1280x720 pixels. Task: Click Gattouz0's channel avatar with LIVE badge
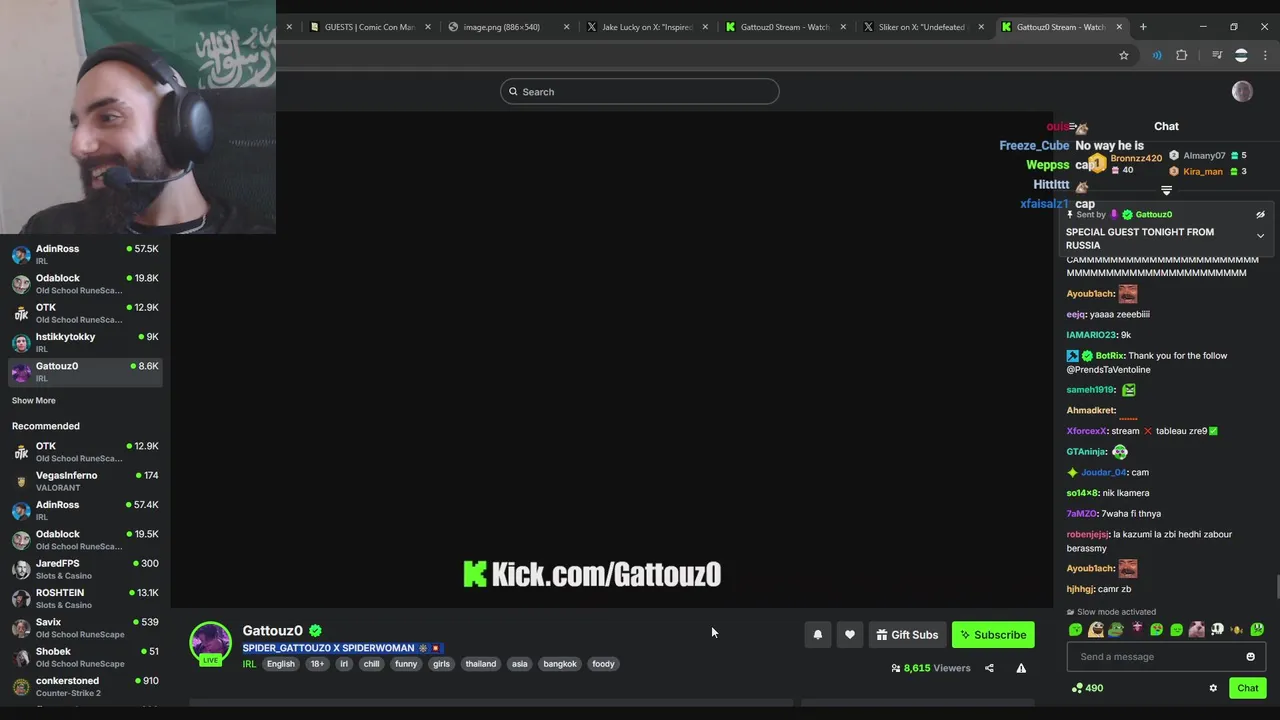211,643
